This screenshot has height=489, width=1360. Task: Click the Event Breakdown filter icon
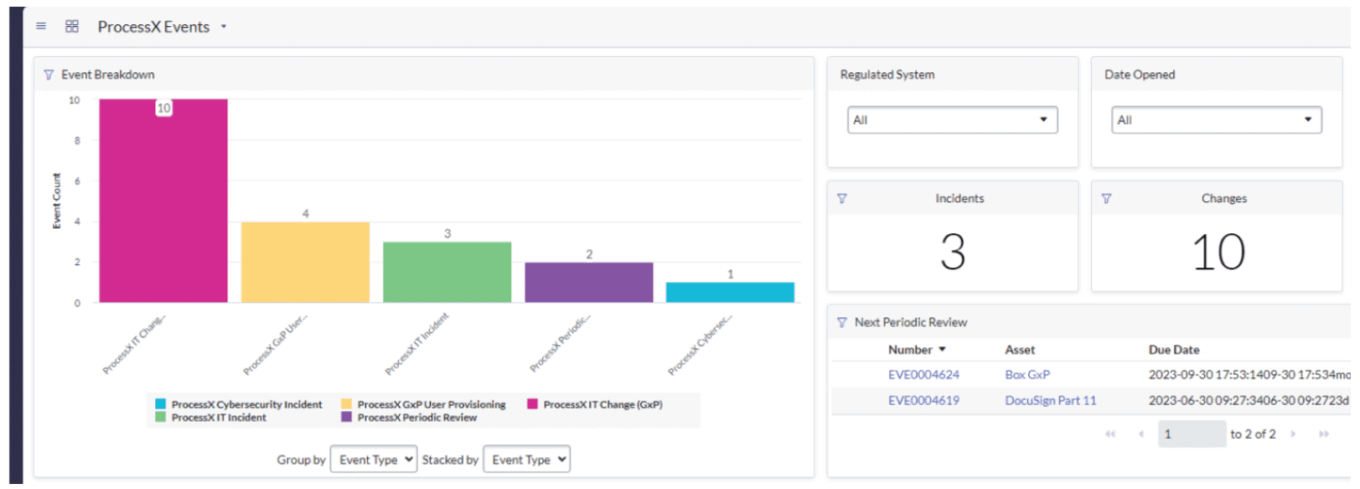pyautogui.click(x=48, y=75)
